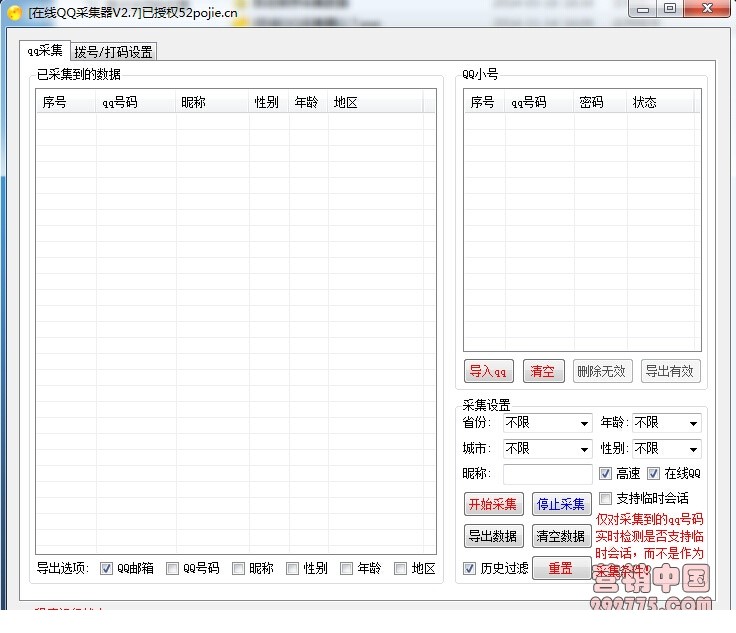The width and height of the screenshot is (736, 633).
Task: Maximize the QQ collector window
Action: (x=670, y=9)
